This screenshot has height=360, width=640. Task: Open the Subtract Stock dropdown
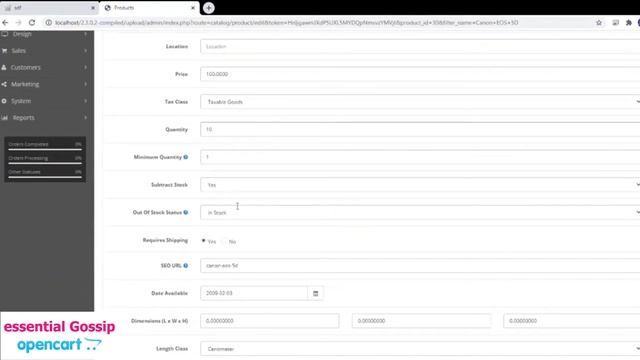point(420,185)
